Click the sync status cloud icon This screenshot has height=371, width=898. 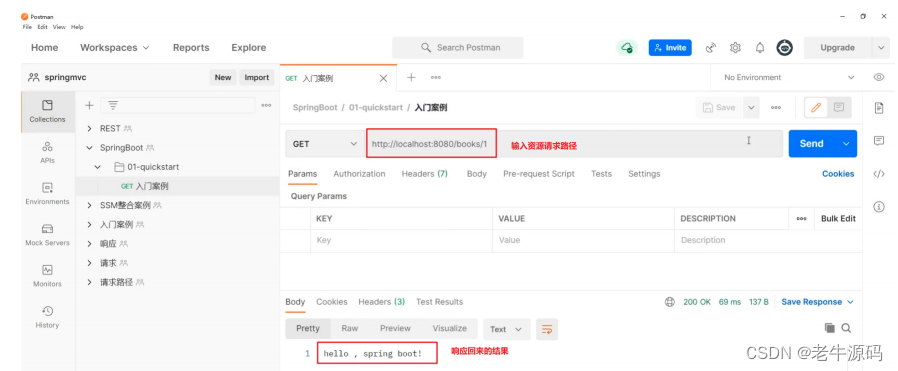pos(627,48)
